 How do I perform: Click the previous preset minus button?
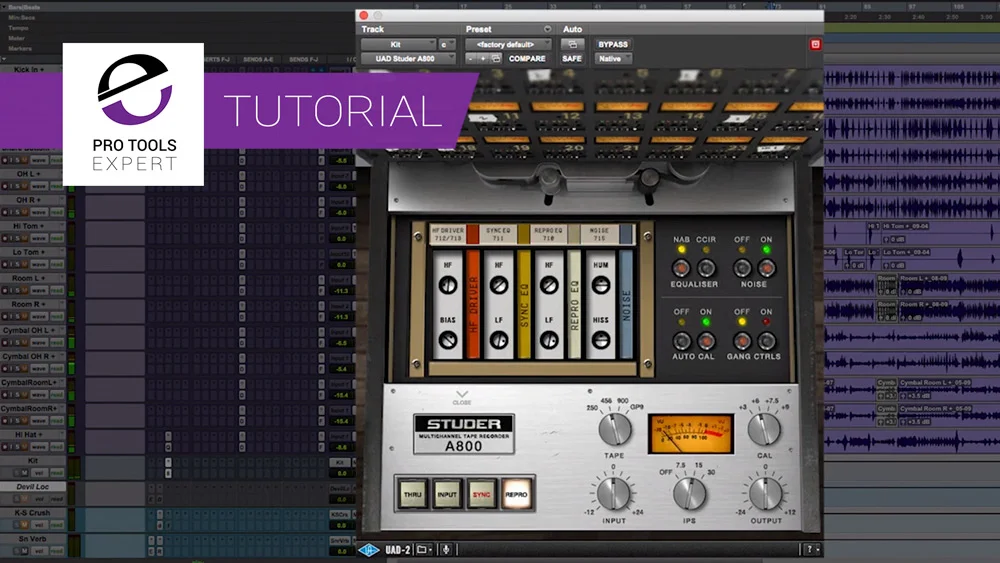471,59
